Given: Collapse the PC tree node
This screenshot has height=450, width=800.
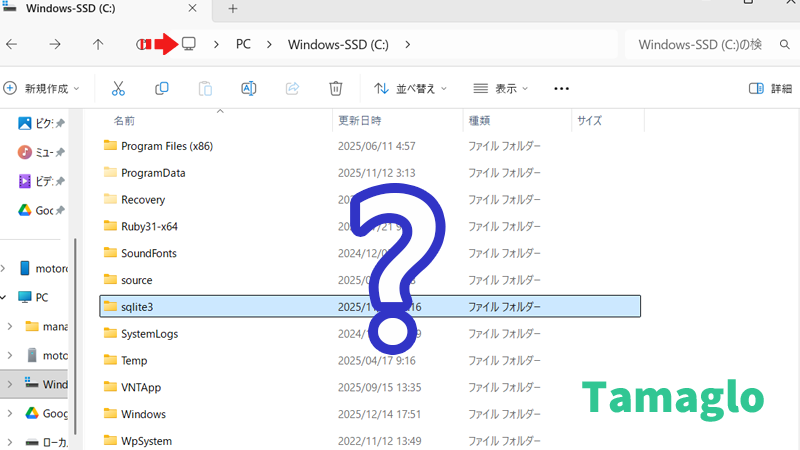Looking at the screenshot, I should [8, 297].
